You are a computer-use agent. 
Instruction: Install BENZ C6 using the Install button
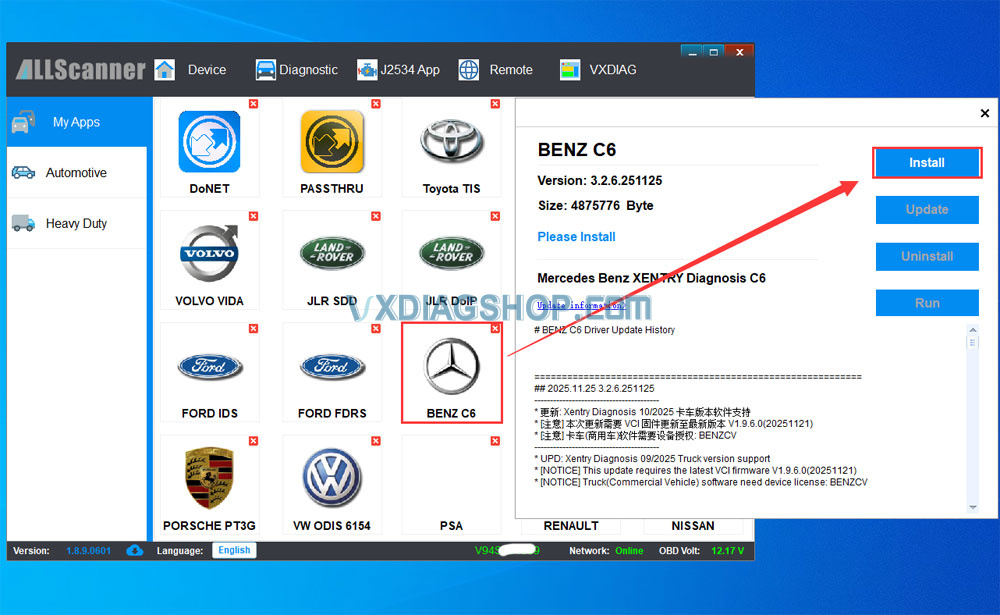pyautogui.click(x=926, y=162)
